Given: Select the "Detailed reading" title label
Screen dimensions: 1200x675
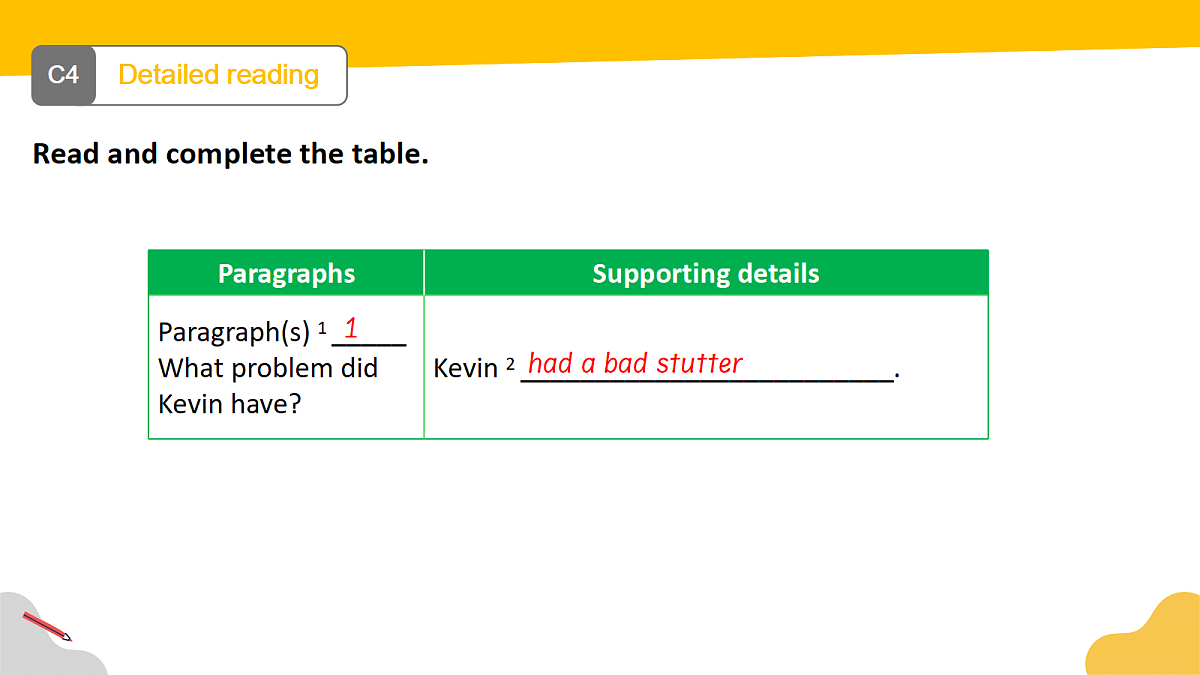Looking at the screenshot, I should click(218, 75).
